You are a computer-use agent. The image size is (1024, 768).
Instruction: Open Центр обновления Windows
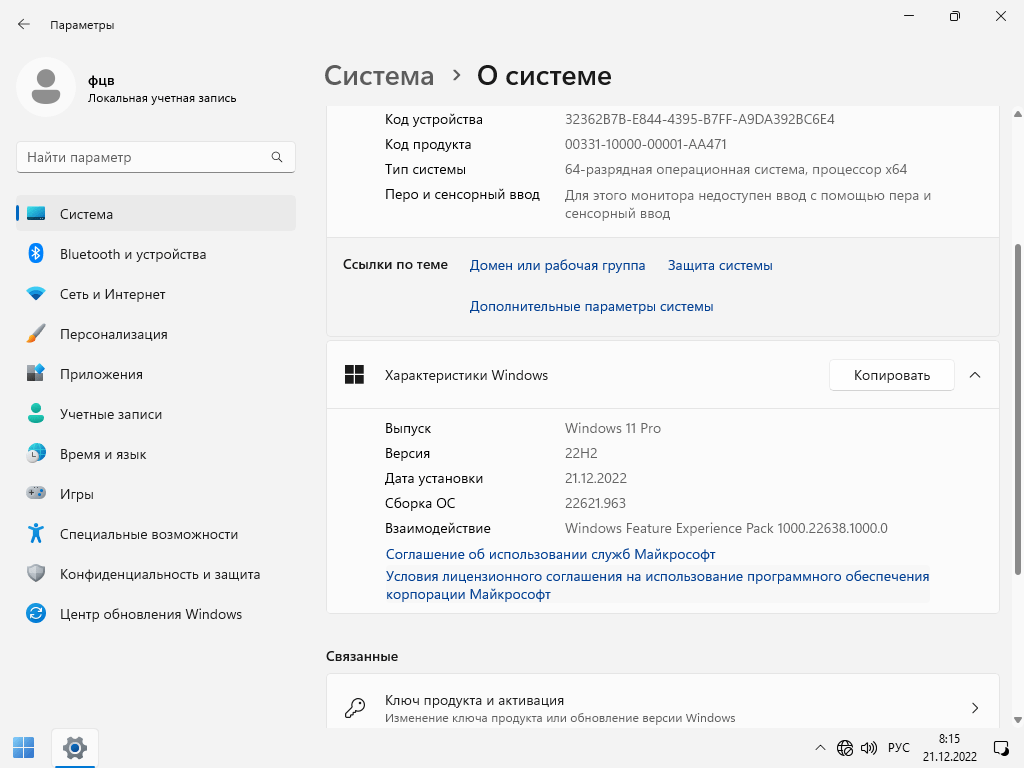[150, 614]
